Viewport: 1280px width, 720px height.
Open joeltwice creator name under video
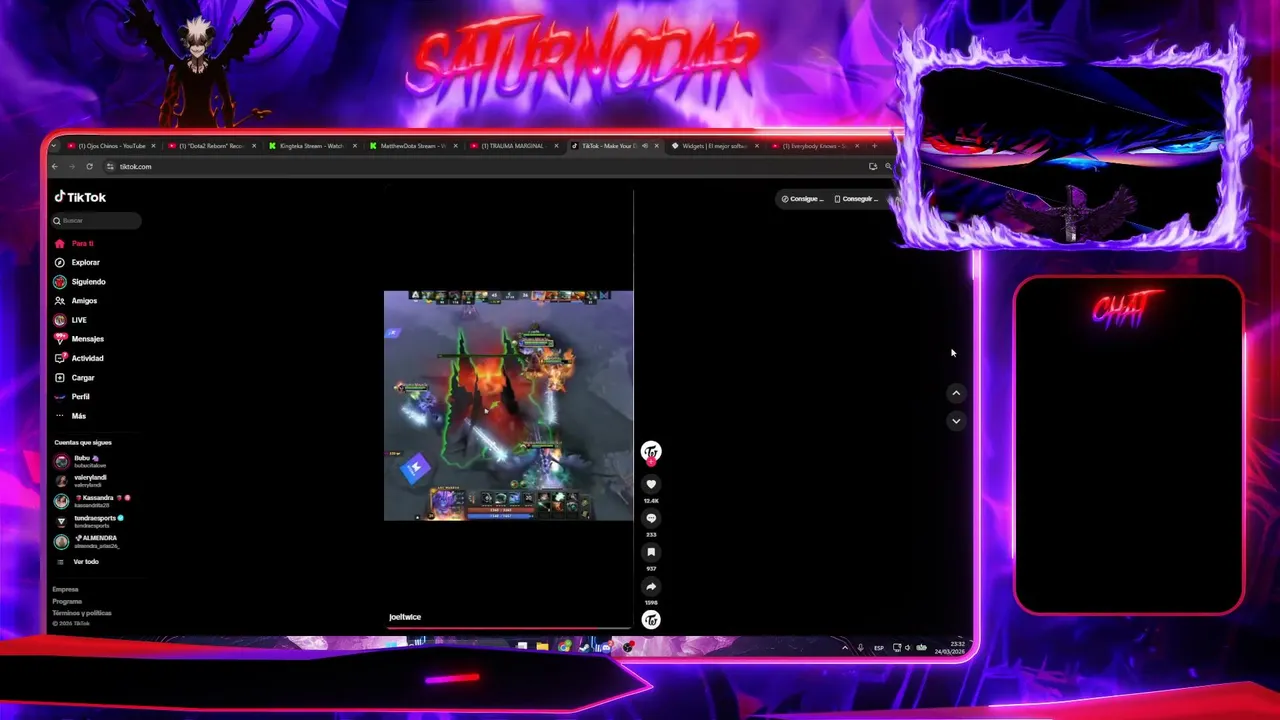coord(405,617)
